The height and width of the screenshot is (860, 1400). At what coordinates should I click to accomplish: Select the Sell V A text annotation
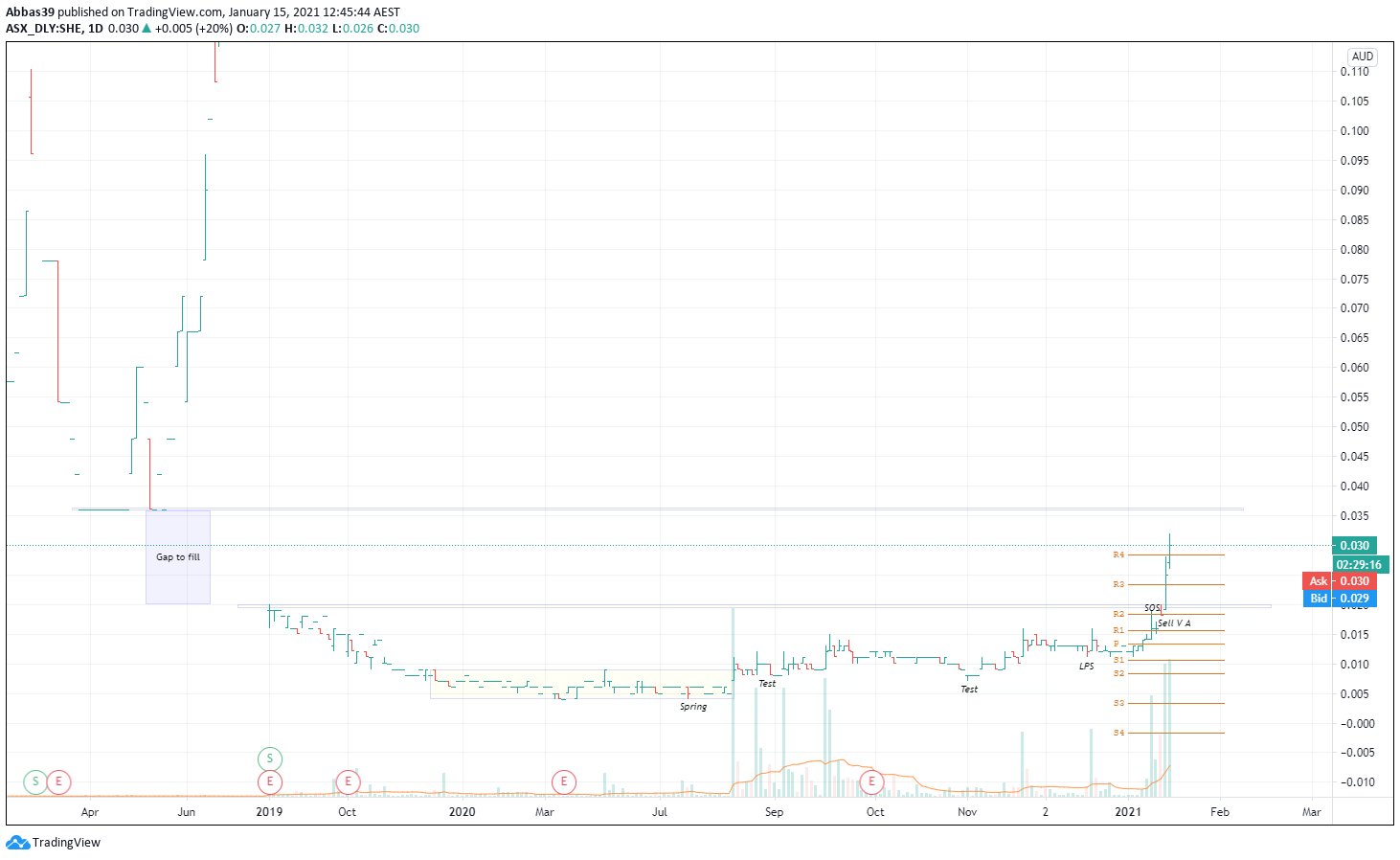pyautogui.click(x=1174, y=623)
